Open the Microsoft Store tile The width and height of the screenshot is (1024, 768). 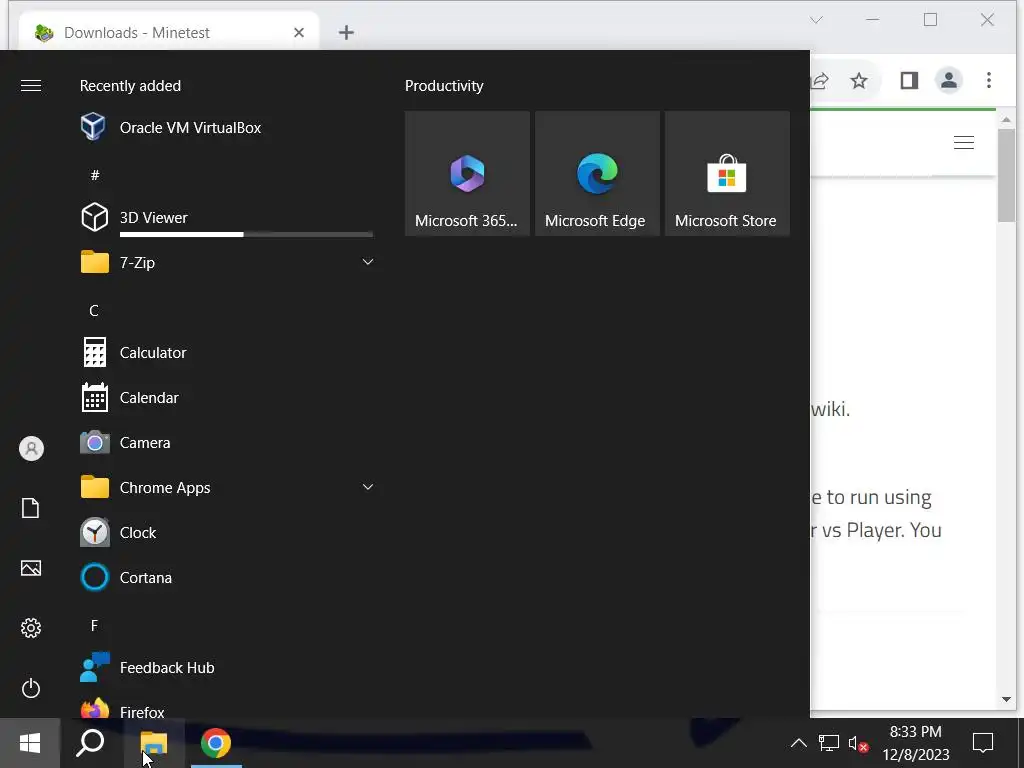point(727,173)
